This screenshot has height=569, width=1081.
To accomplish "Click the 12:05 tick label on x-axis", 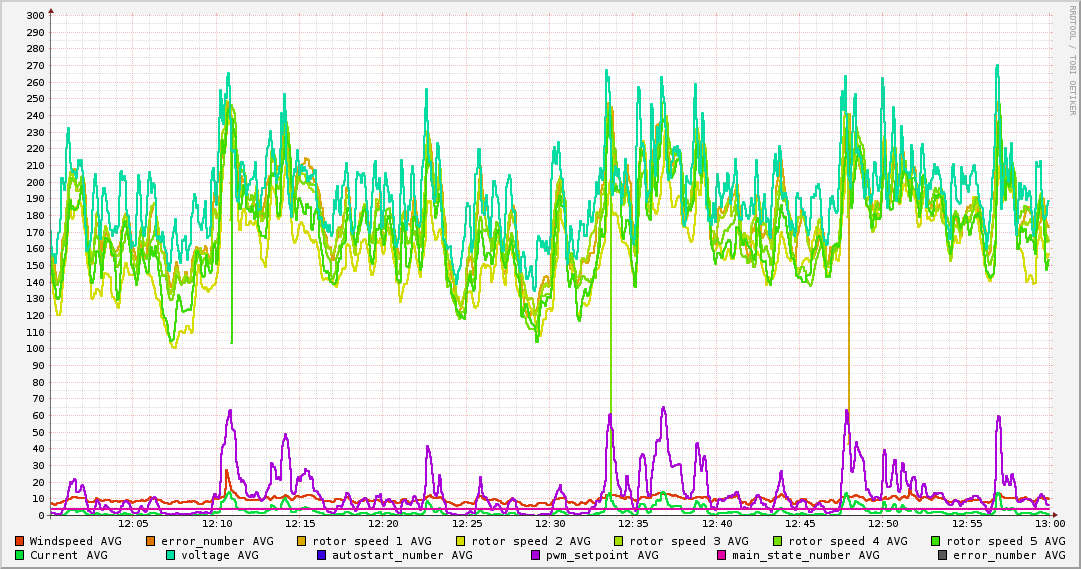I will pos(133,523).
